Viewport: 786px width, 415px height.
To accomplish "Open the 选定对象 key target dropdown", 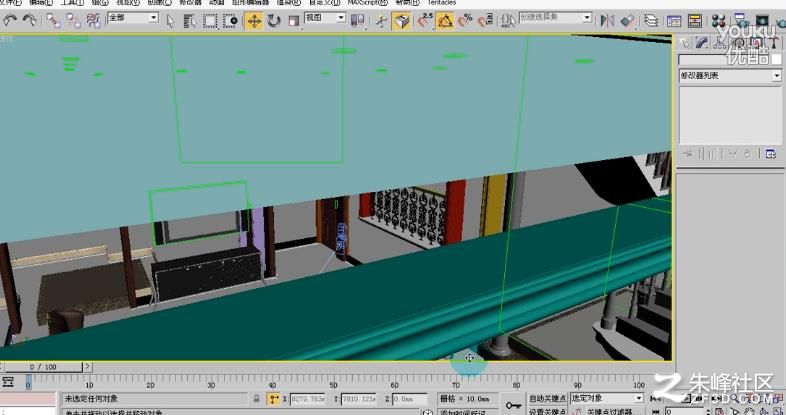I will [x=607, y=398].
